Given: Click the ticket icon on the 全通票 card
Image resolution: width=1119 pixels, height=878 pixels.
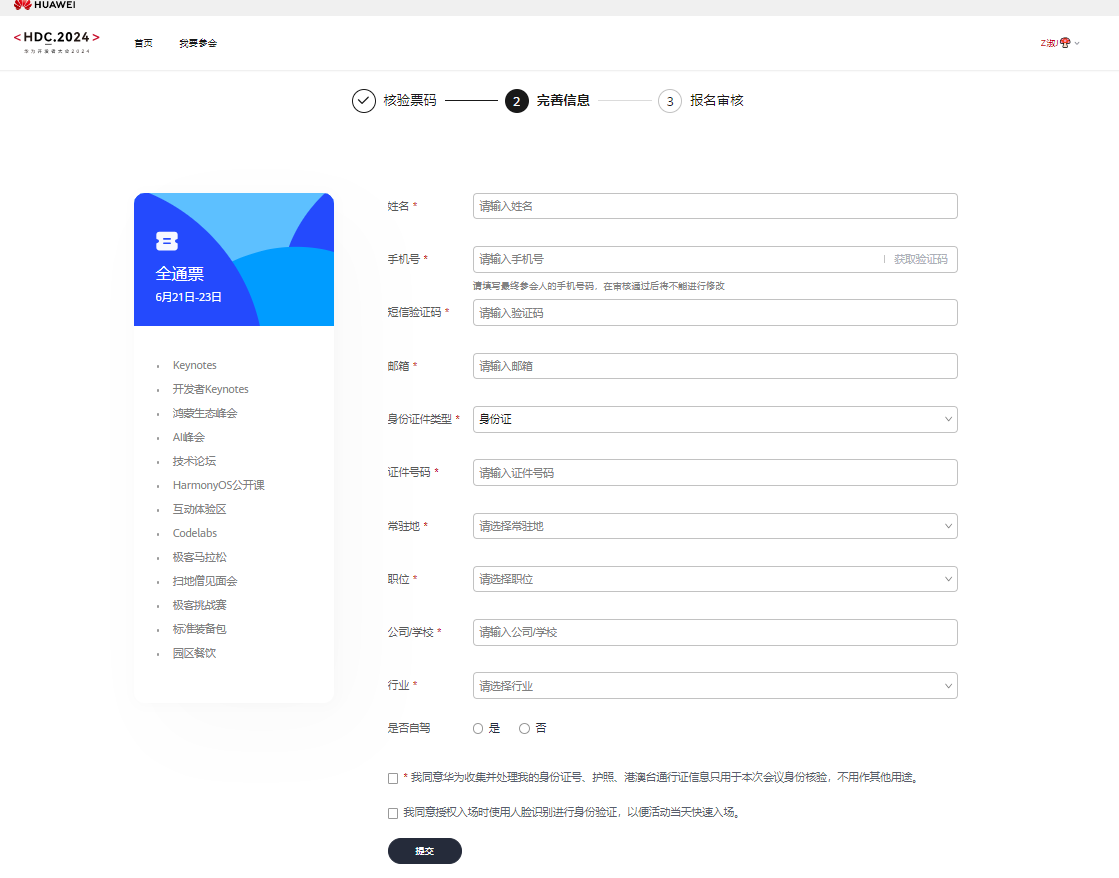Looking at the screenshot, I should pos(168,241).
